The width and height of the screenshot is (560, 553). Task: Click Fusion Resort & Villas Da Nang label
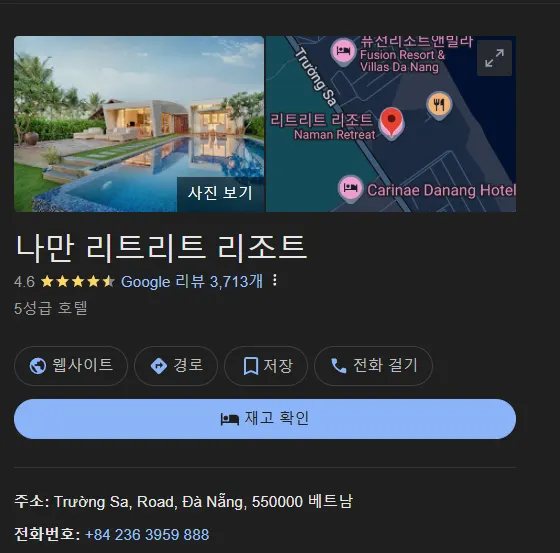[x=402, y=61]
